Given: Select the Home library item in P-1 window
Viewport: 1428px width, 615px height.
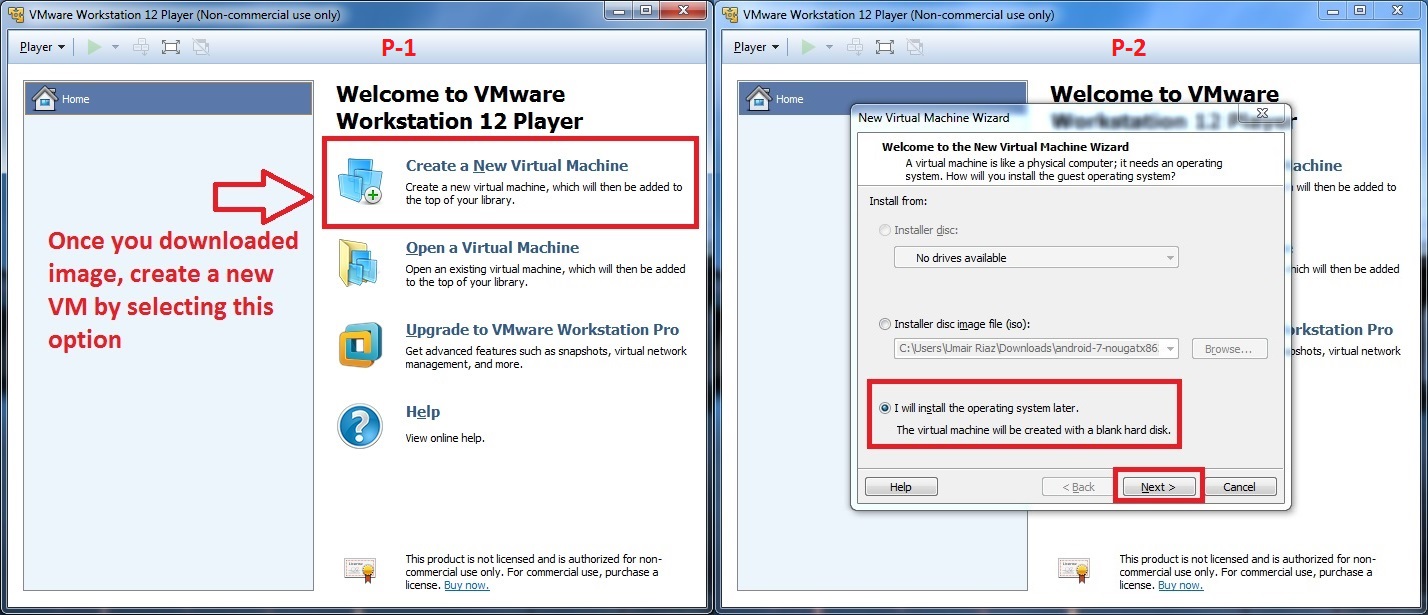Looking at the screenshot, I should (x=168, y=98).
